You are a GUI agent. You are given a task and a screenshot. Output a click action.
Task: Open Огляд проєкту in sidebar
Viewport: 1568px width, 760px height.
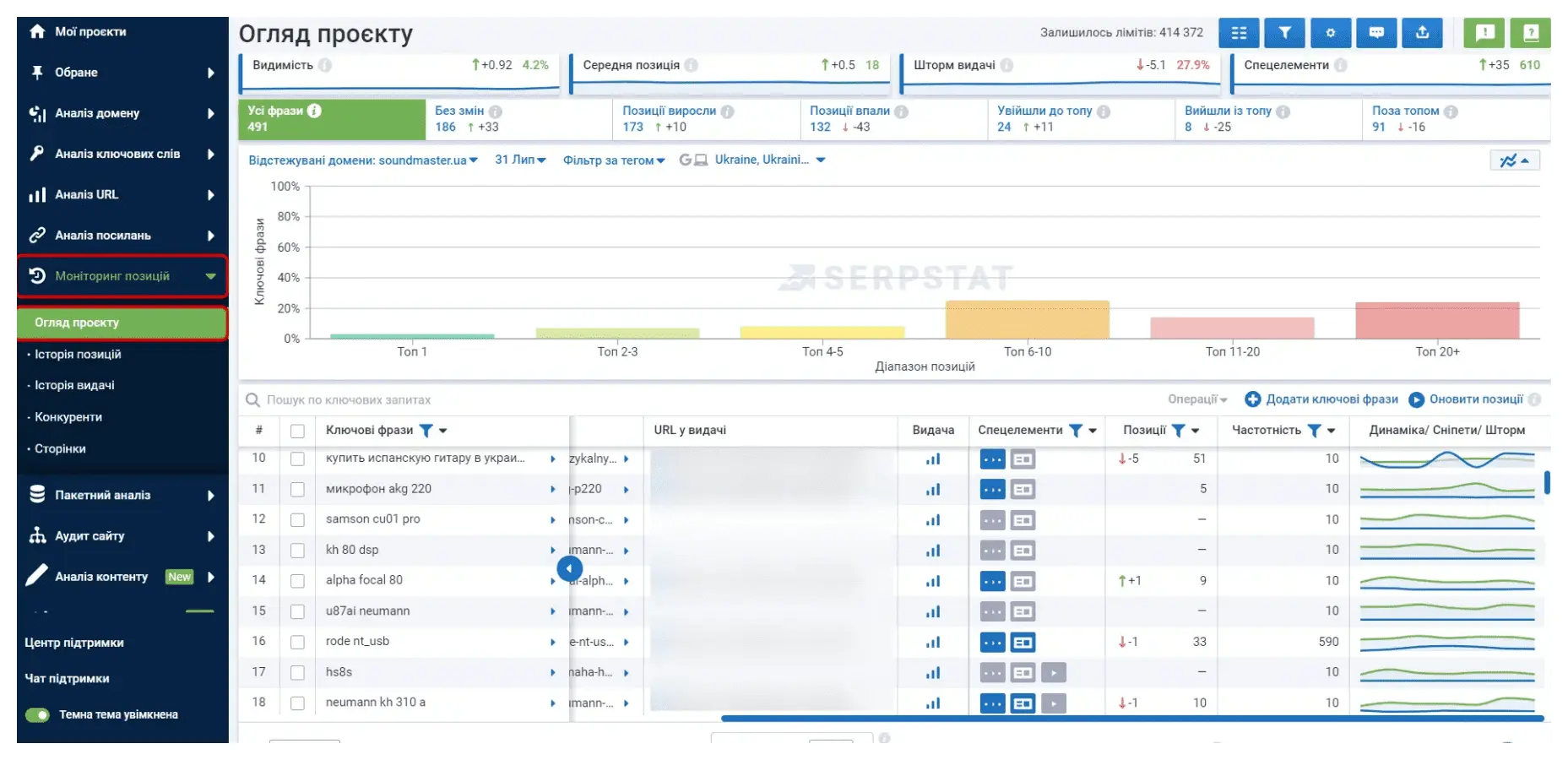(122, 323)
